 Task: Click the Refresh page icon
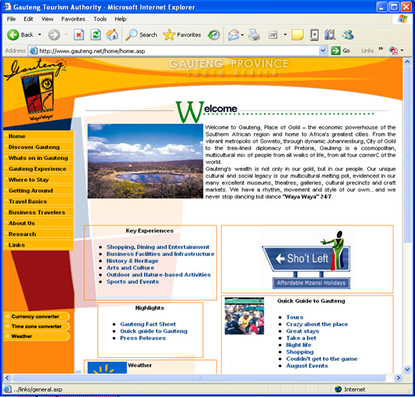(x=96, y=35)
